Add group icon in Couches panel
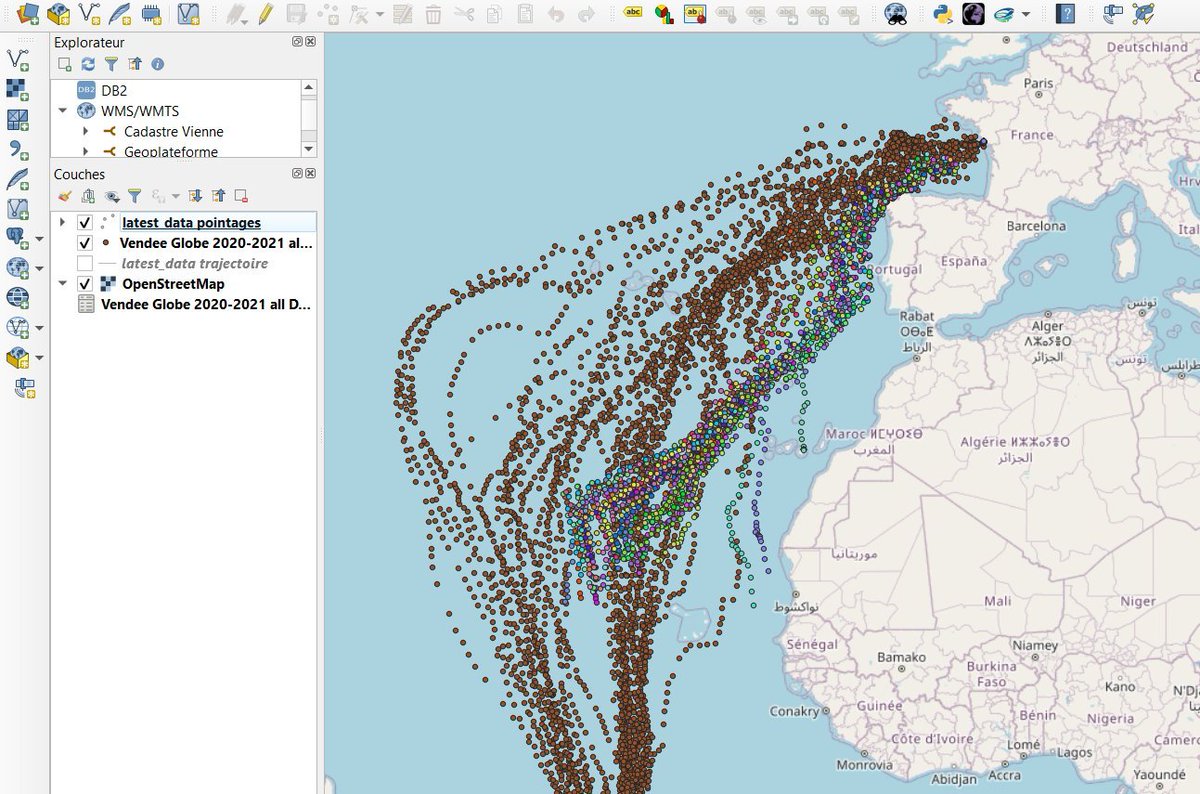1200x794 pixels. click(x=88, y=196)
